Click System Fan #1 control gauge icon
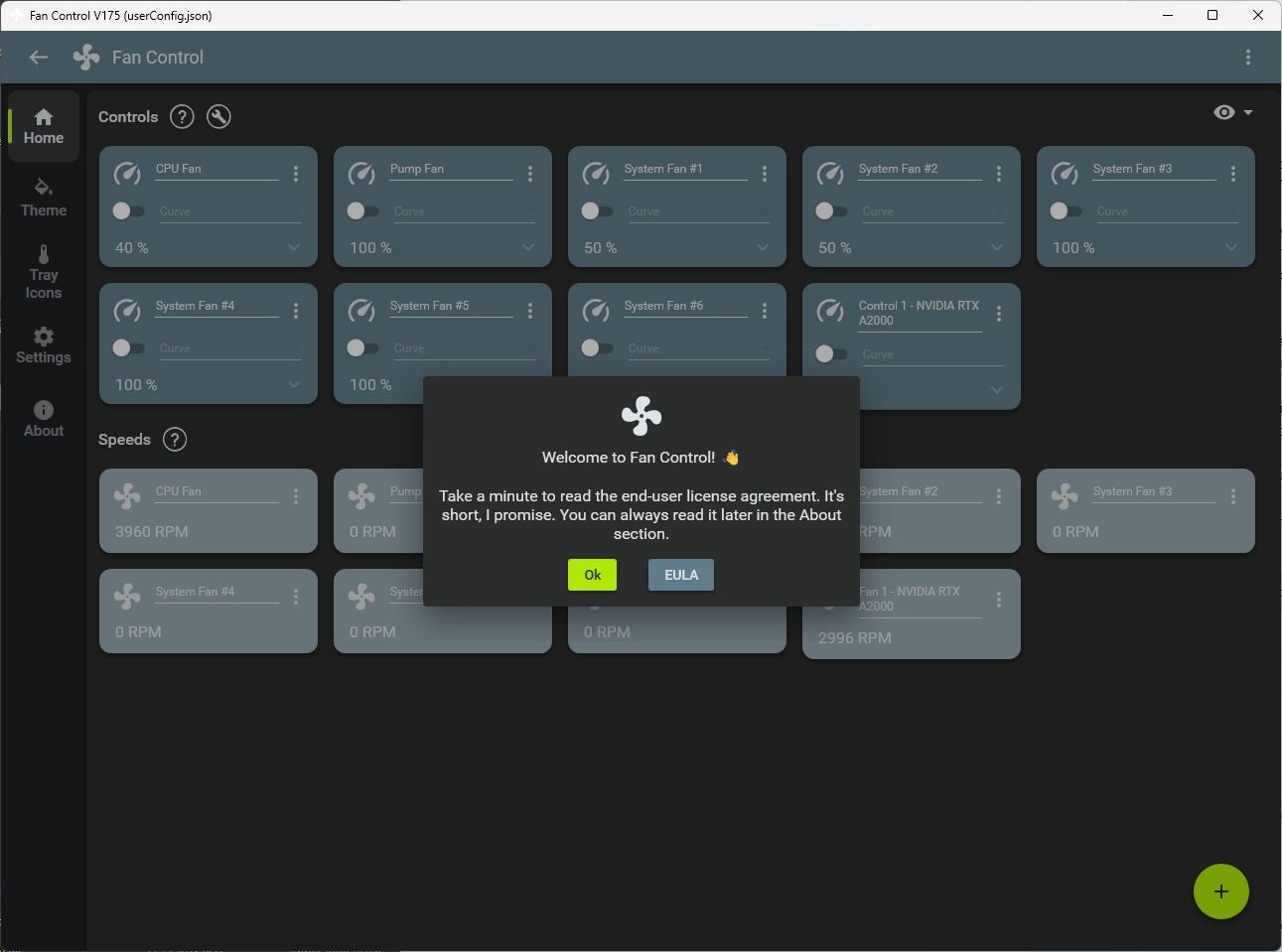 pyautogui.click(x=596, y=174)
